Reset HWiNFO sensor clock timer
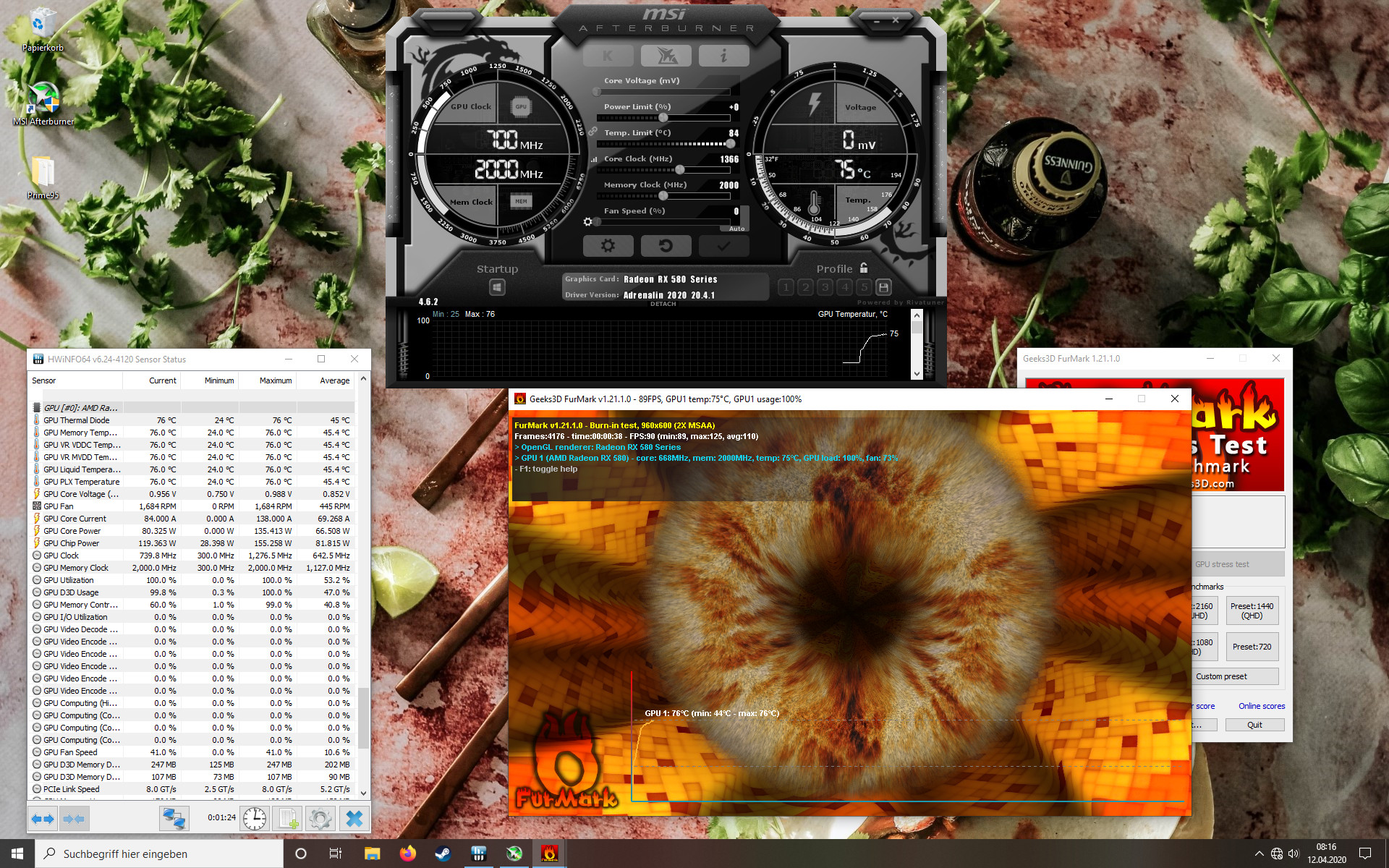The width and height of the screenshot is (1389, 868). click(x=255, y=819)
